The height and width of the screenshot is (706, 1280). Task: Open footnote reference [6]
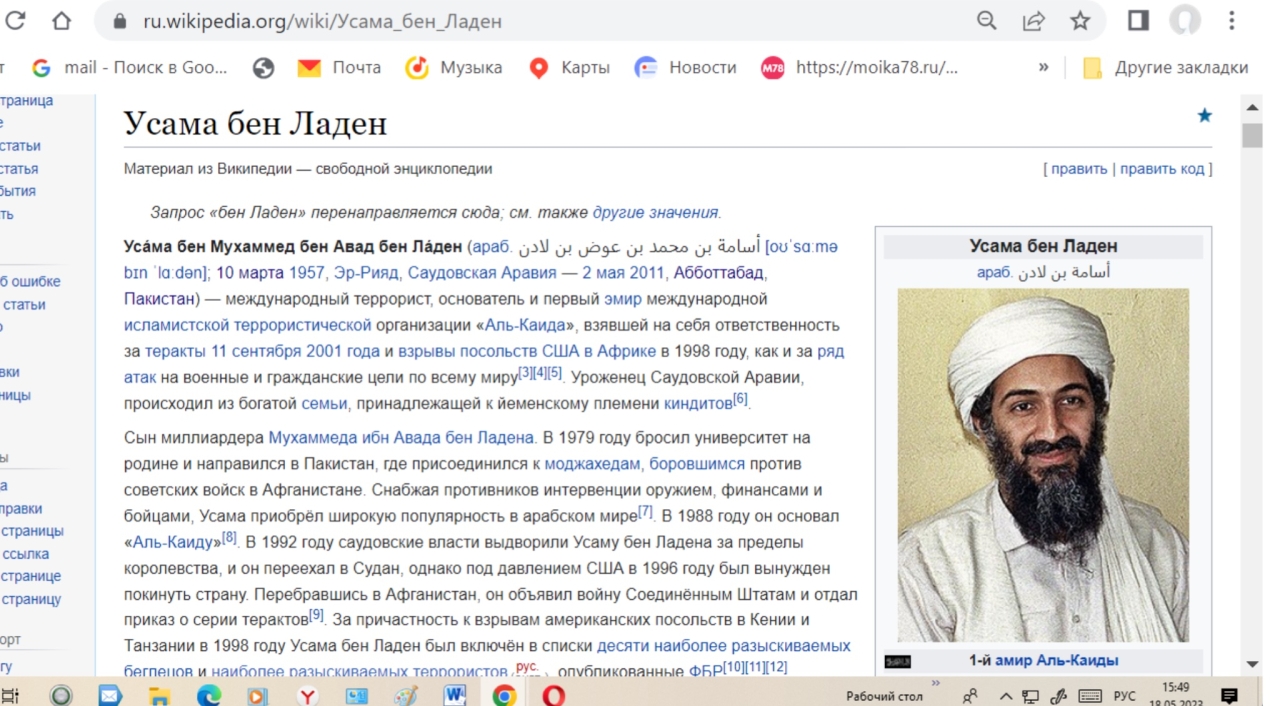(740, 399)
